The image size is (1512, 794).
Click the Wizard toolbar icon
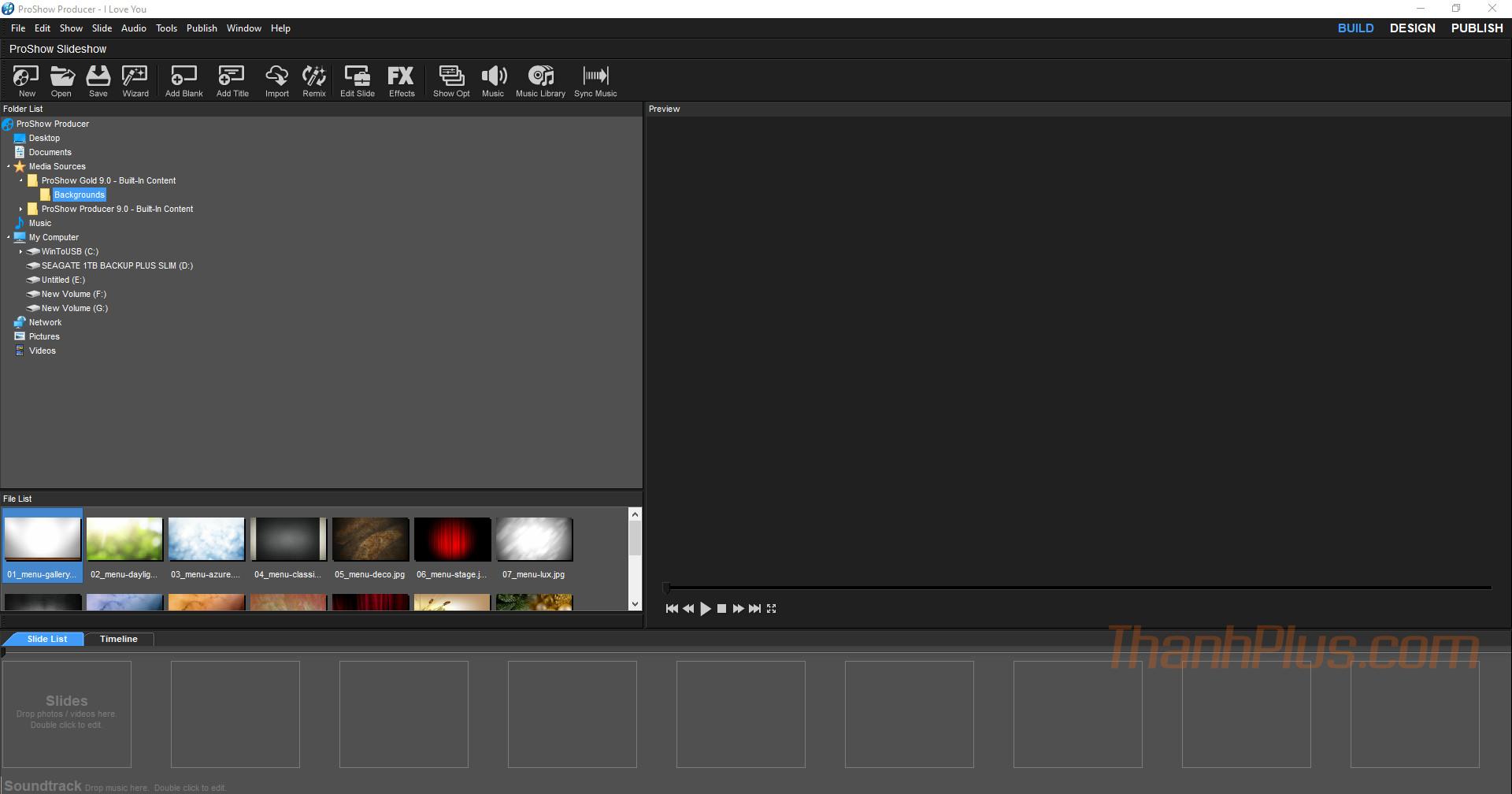[x=135, y=81]
